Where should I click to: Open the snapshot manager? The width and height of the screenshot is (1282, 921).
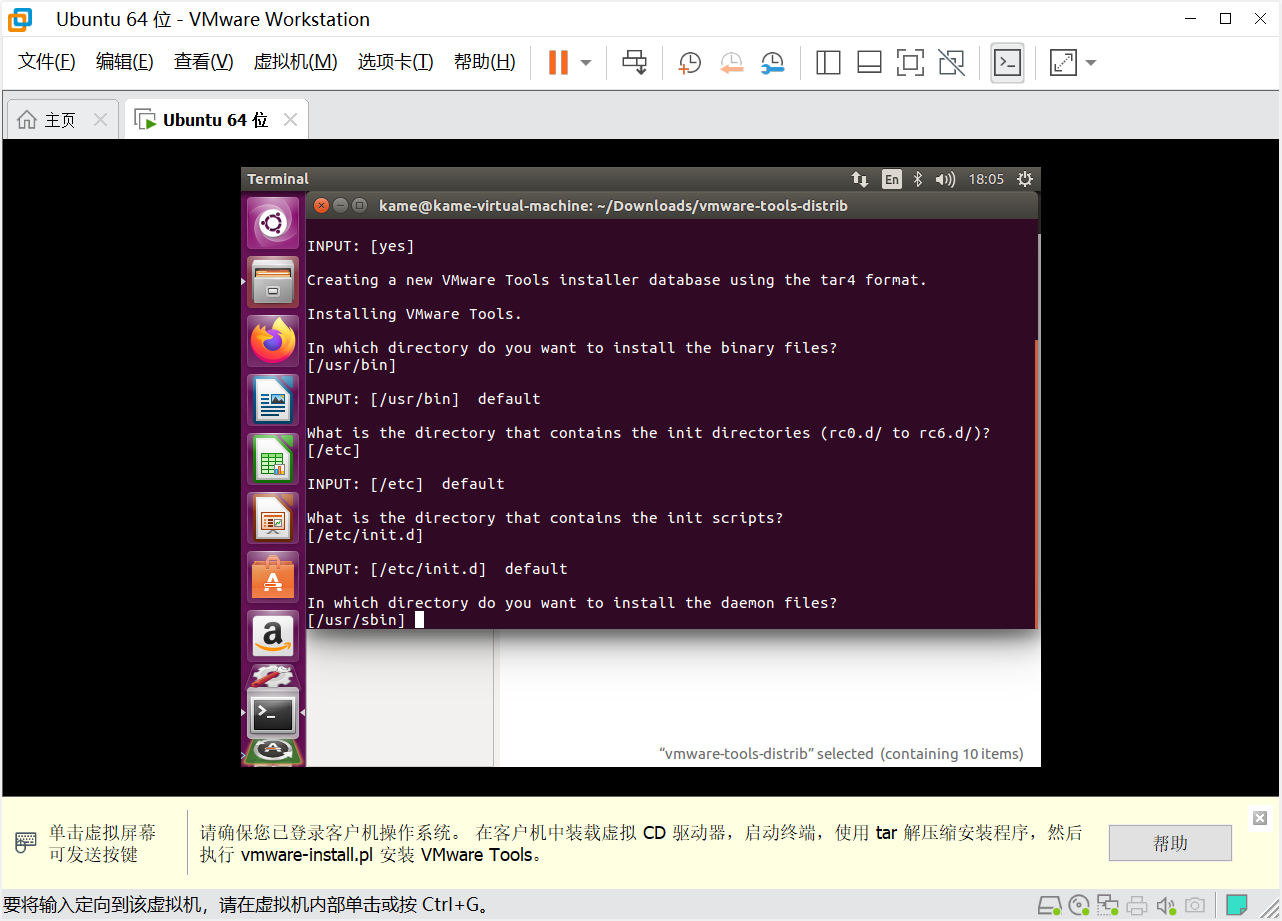click(x=772, y=63)
